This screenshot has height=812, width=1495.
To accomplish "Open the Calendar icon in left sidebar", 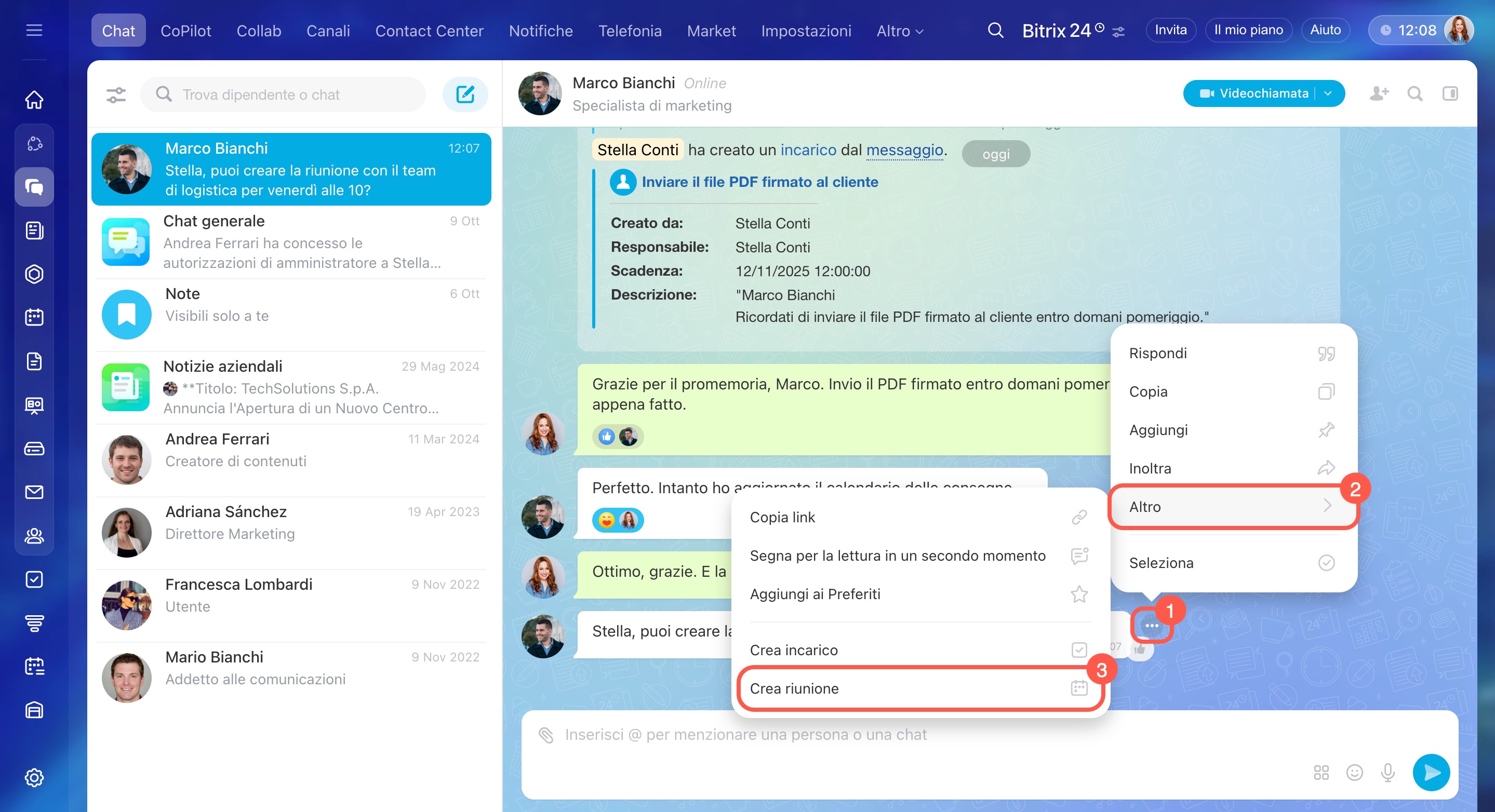I will tap(34, 317).
